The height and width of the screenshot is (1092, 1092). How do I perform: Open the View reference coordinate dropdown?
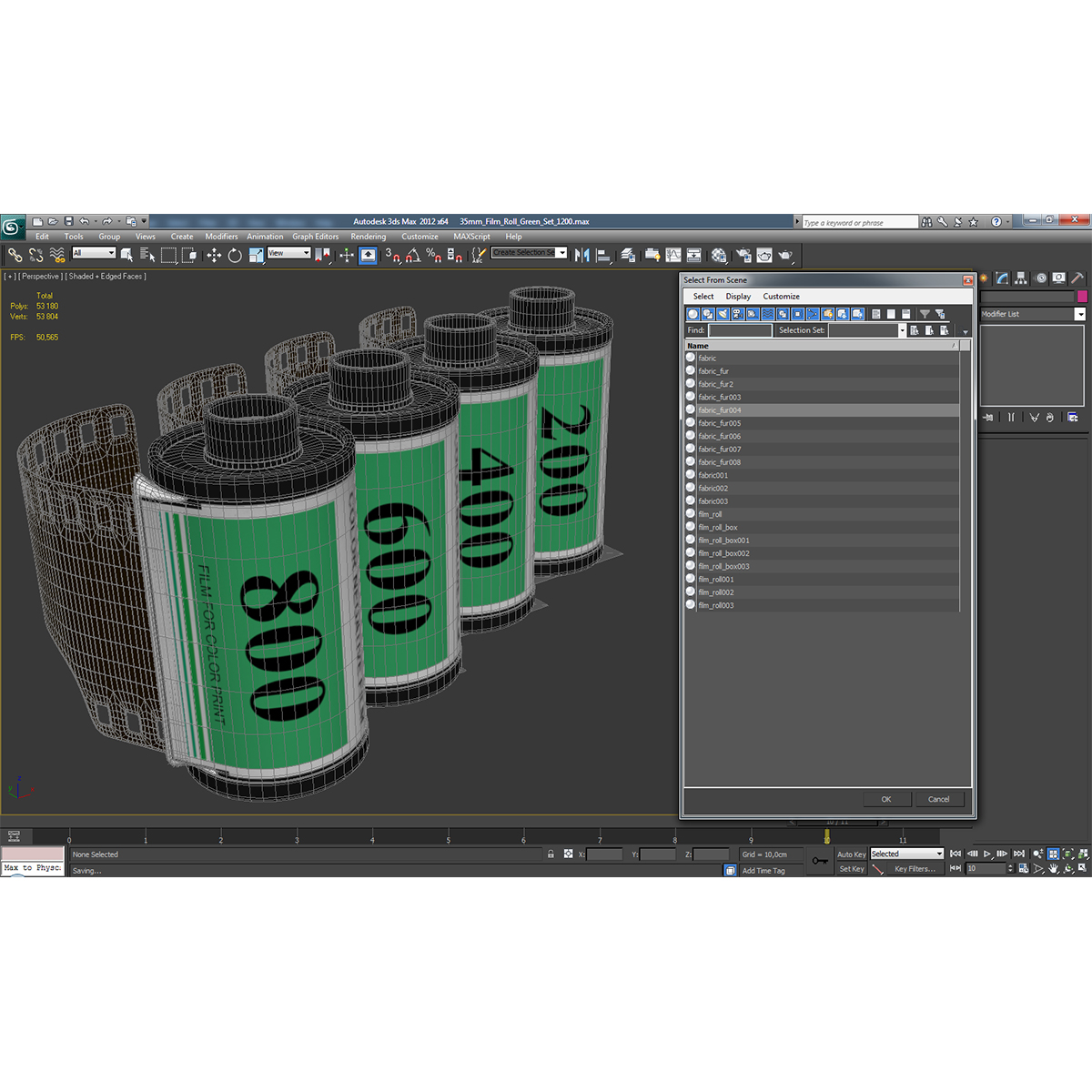(x=289, y=253)
